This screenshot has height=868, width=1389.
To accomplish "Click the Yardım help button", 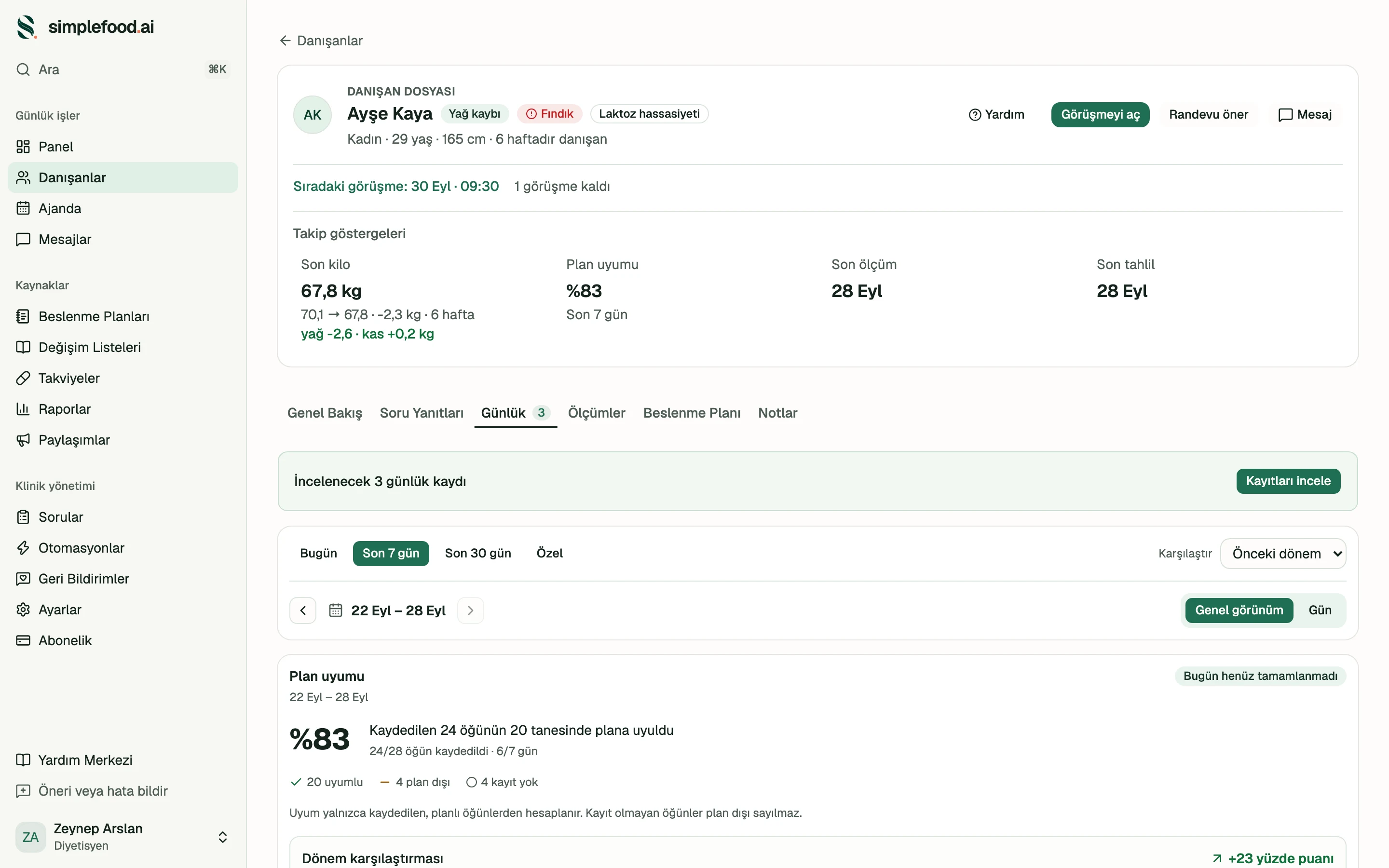I will [x=996, y=114].
